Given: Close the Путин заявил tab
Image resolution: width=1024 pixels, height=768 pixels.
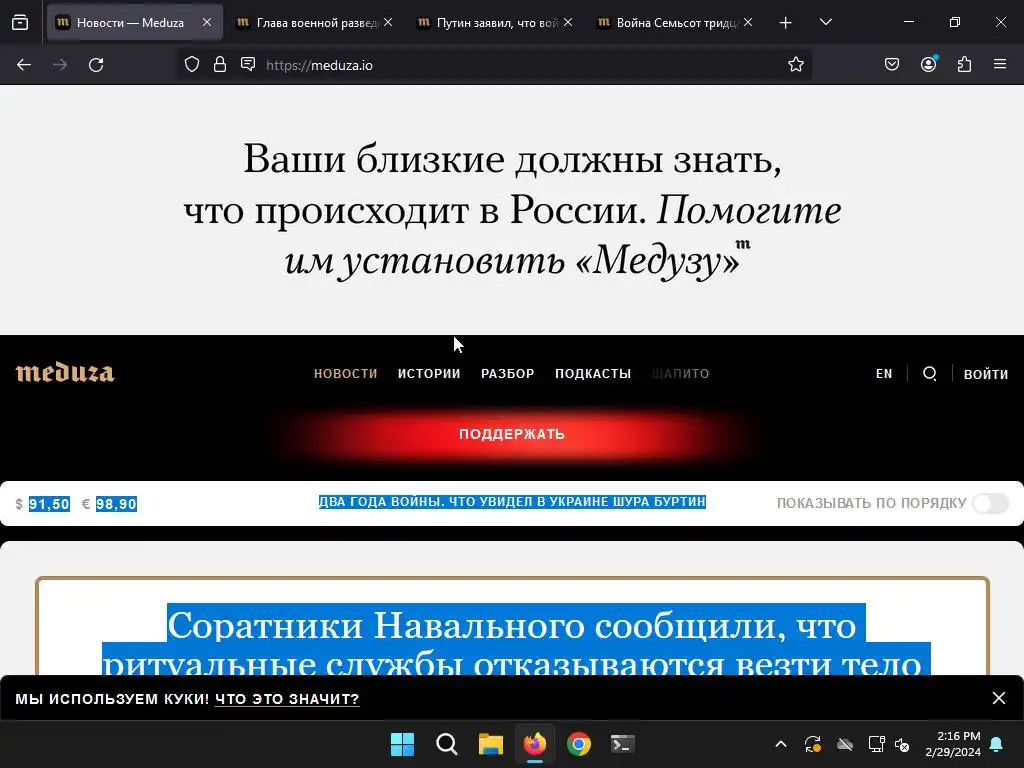Looking at the screenshot, I should click(x=568, y=23).
